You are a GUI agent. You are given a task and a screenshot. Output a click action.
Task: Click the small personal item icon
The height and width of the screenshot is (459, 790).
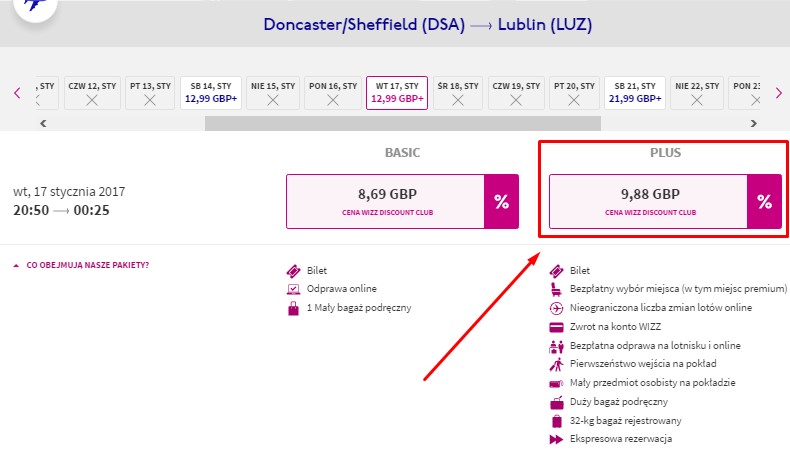556,383
